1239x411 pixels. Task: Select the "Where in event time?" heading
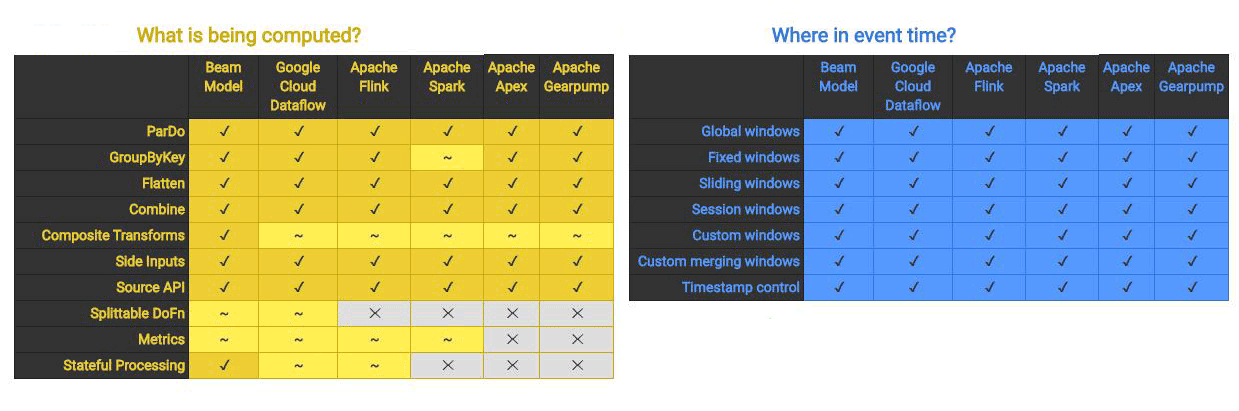[864, 36]
